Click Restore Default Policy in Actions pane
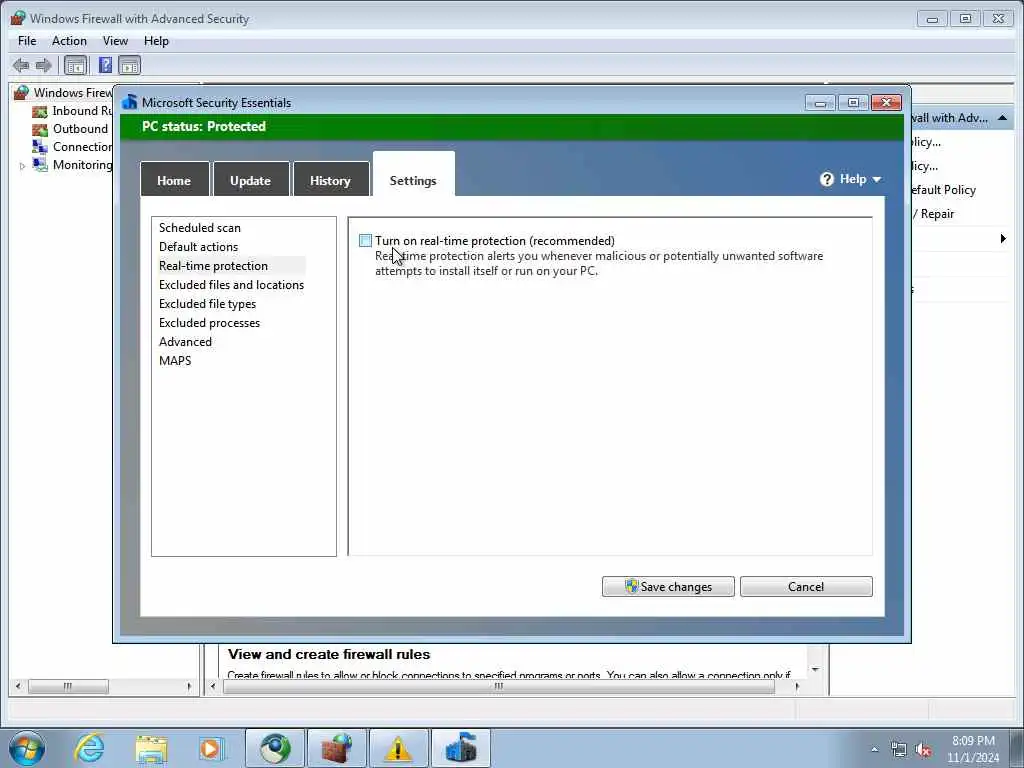Viewport: 1024px width, 768px height. click(x=943, y=190)
